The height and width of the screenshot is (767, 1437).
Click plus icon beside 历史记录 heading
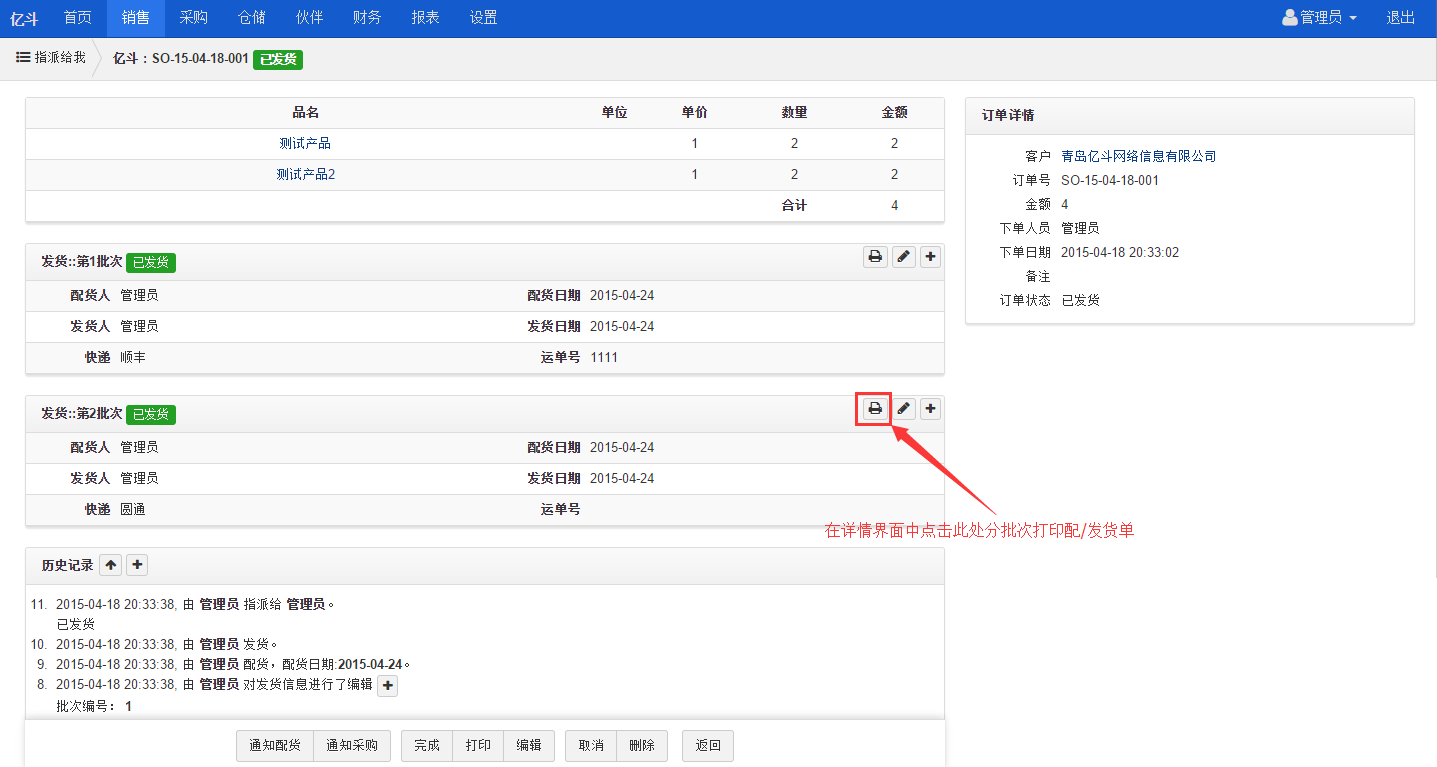pyautogui.click(x=138, y=565)
